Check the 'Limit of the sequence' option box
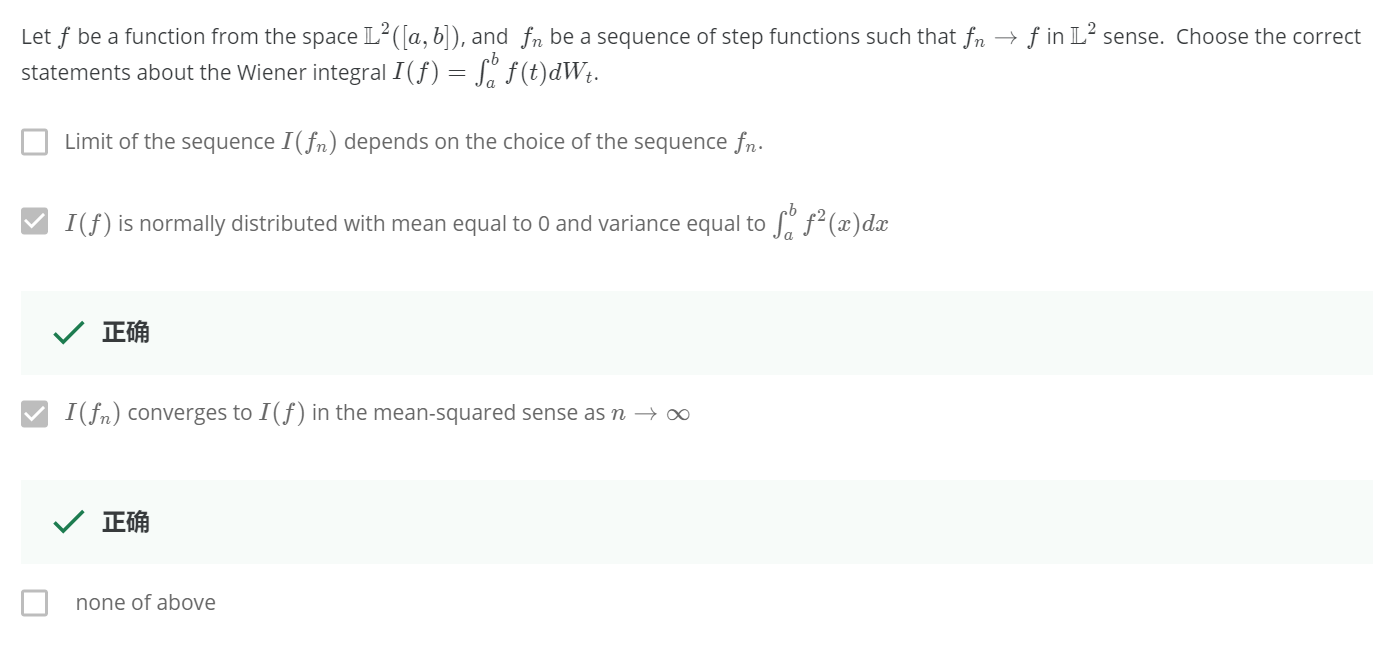 (34, 142)
